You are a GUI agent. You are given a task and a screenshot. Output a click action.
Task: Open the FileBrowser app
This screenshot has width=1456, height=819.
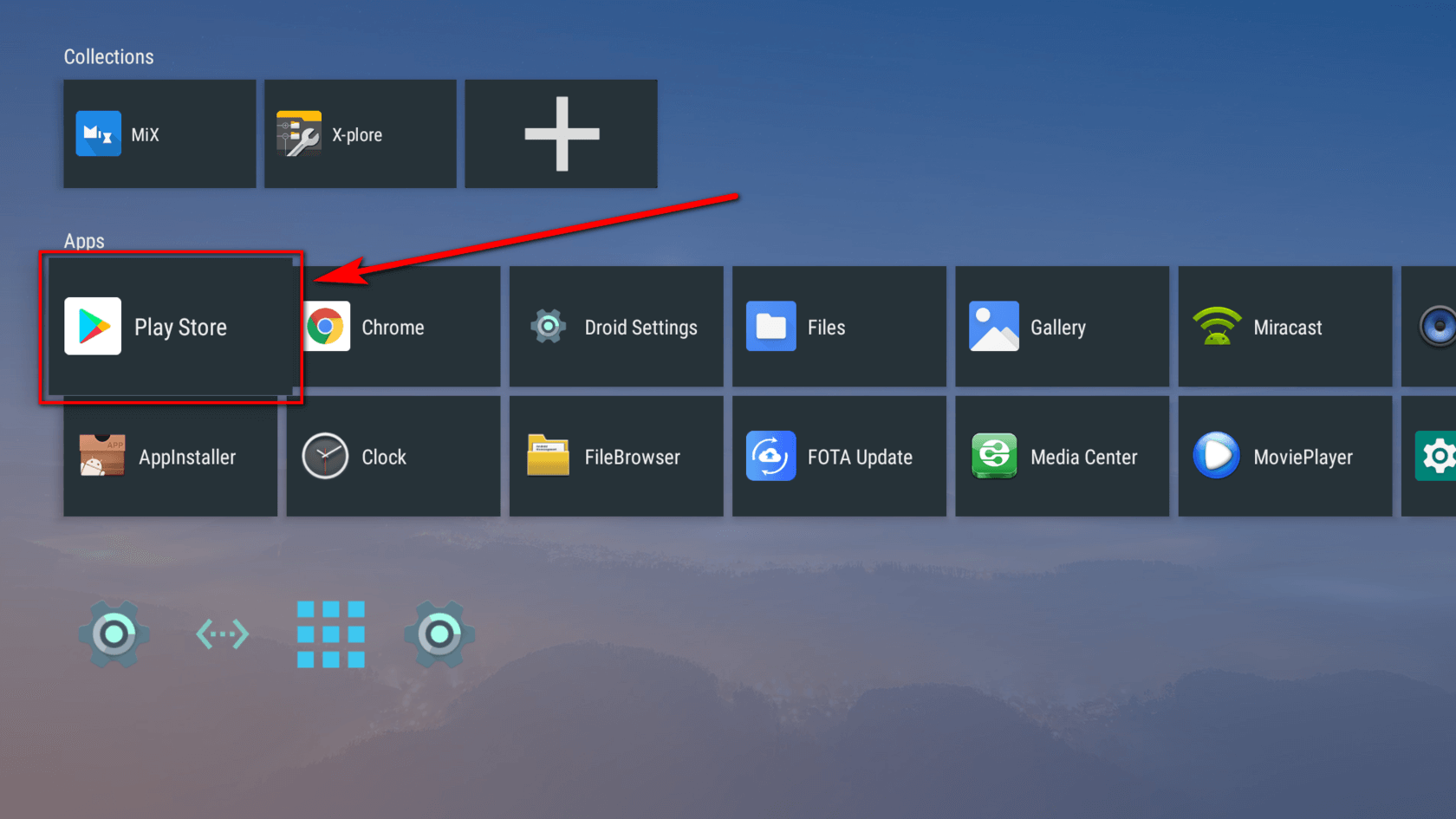[615, 457]
